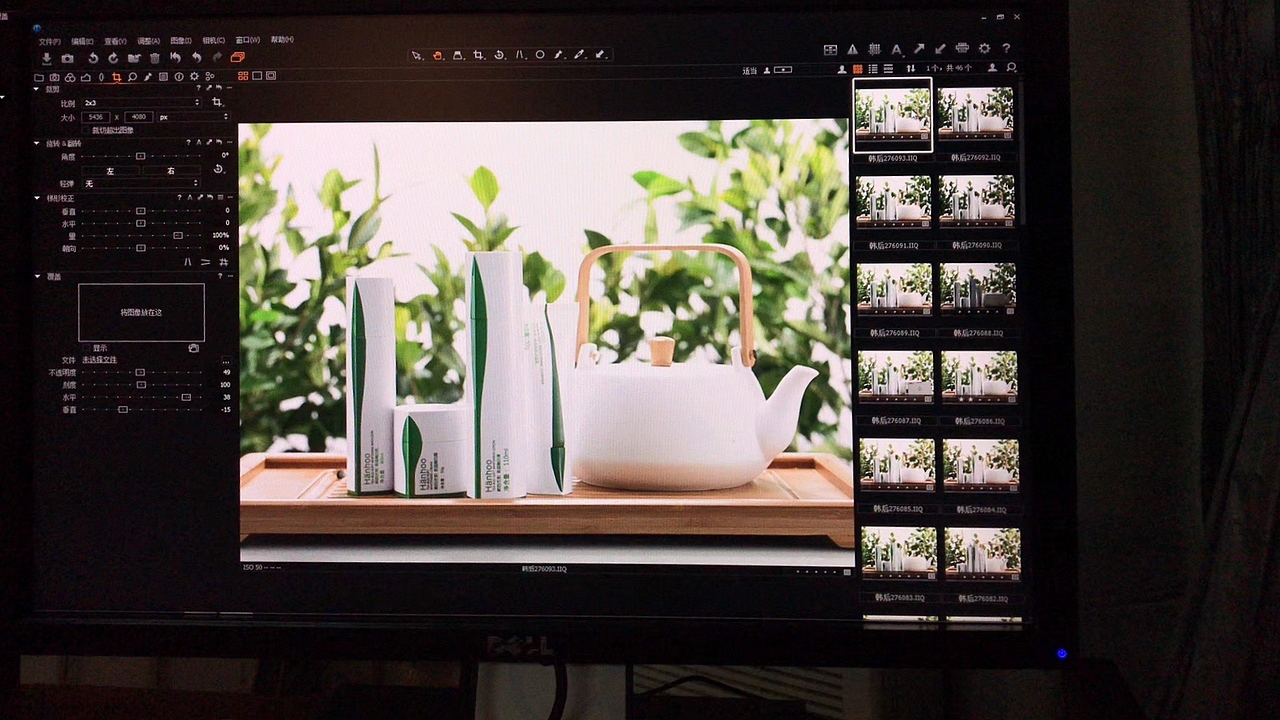Open the Details magnifier tool tab
Viewport: 1280px width, 720px height.
(x=132, y=77)
